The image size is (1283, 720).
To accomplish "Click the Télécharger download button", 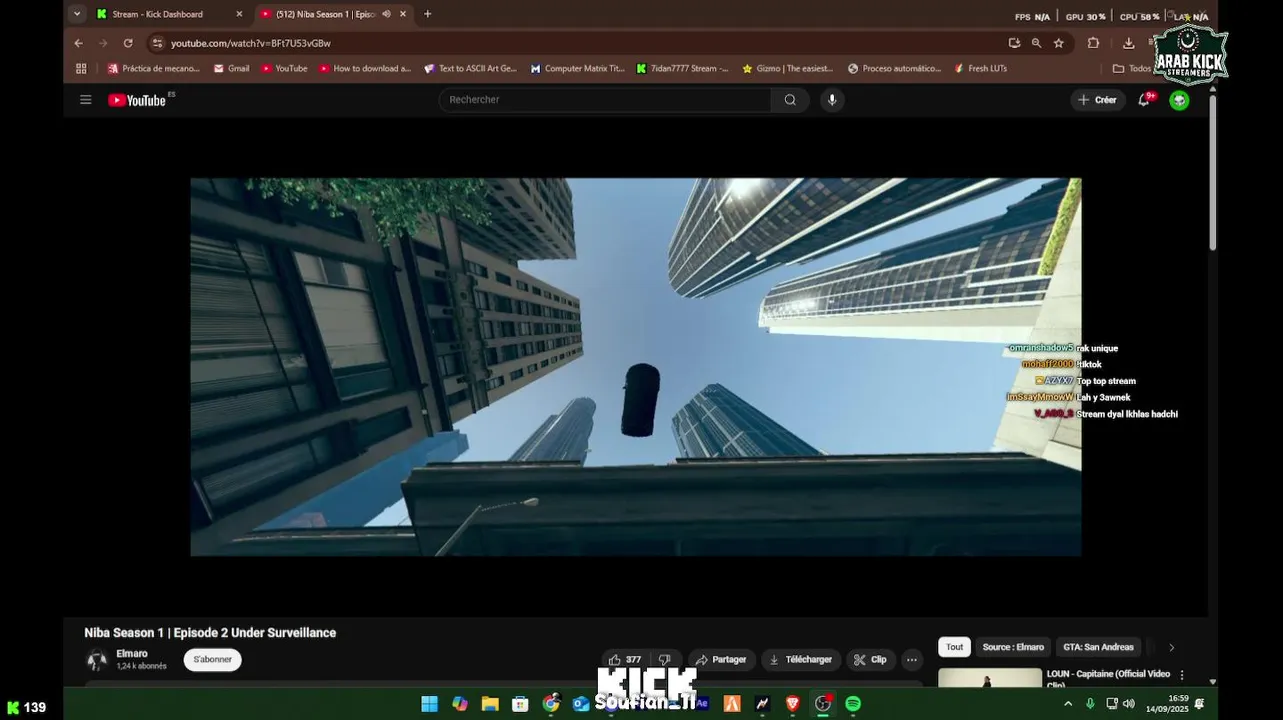I will point(801,660).
